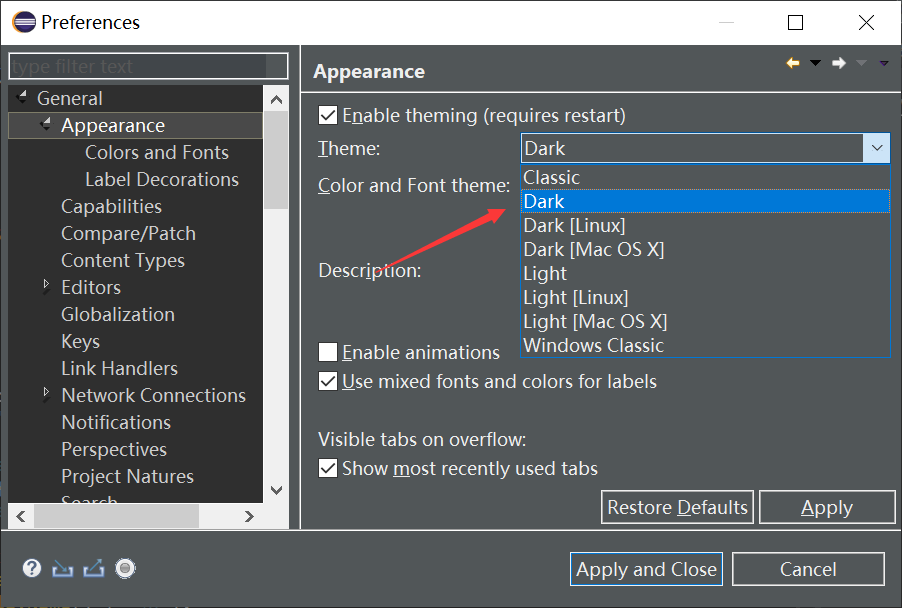Select Globalization in the tree
The image size is (902, 608).
pos(118,315)
